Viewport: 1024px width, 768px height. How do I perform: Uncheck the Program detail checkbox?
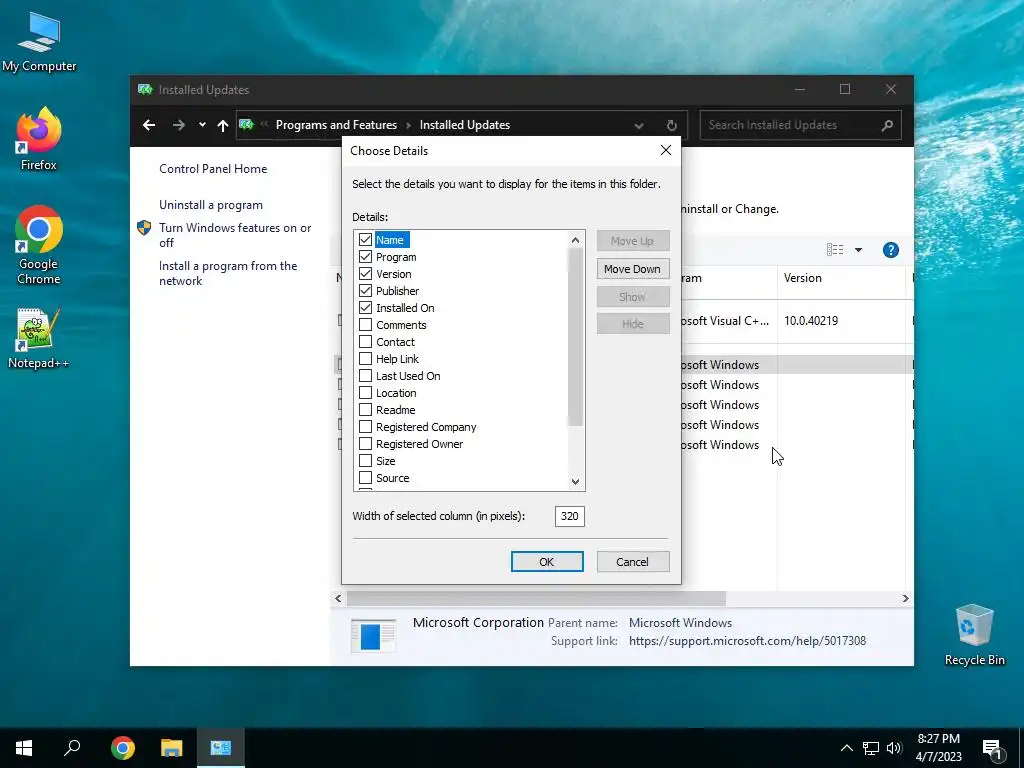click(x=365, y=257)
